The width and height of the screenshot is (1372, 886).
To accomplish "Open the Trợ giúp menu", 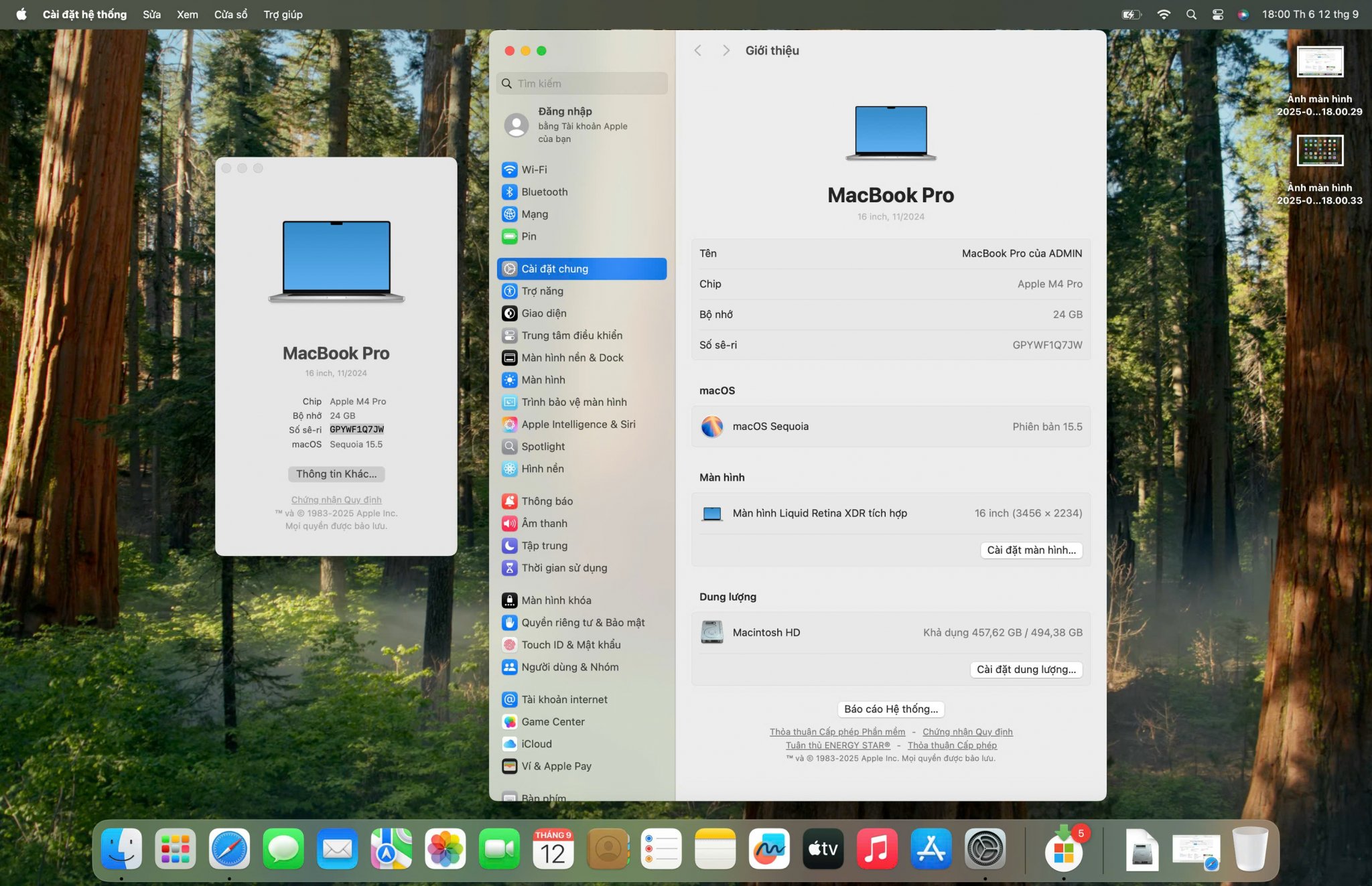I will [283, 14].
